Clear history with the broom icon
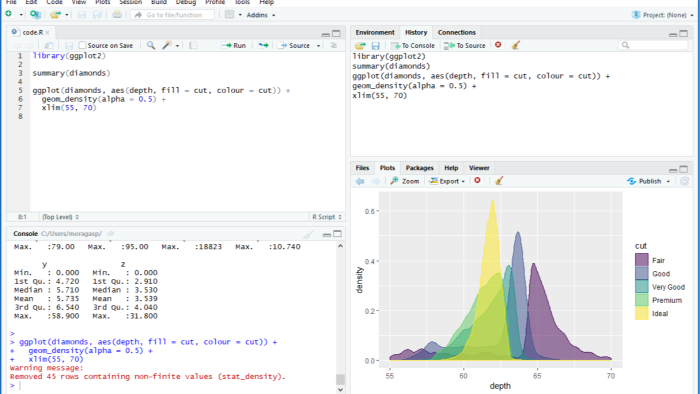Image resolution: width=700 pixels, height=394 pixels. [x=516, y=45]
